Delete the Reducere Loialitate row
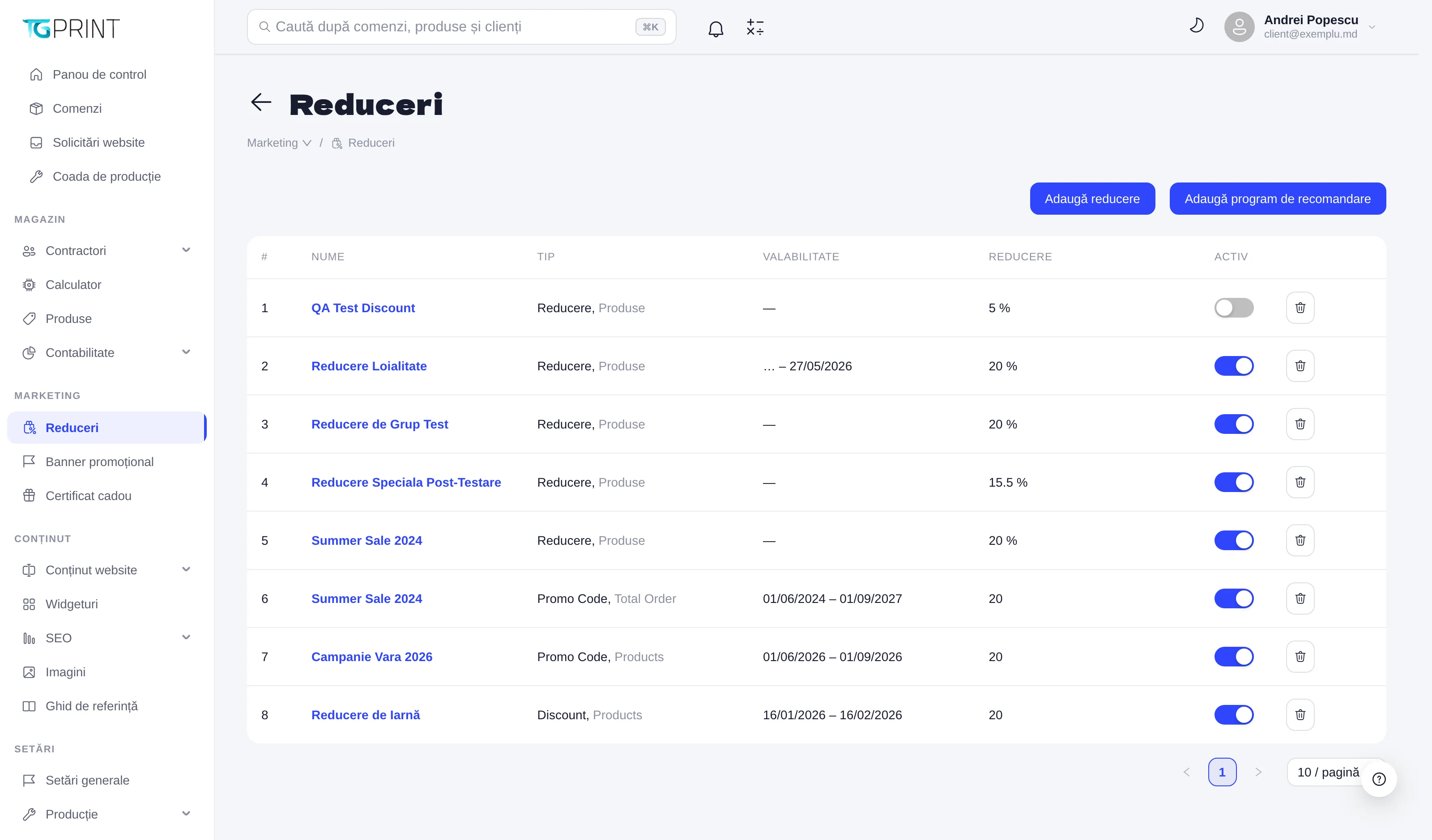 coord(1300,366)
